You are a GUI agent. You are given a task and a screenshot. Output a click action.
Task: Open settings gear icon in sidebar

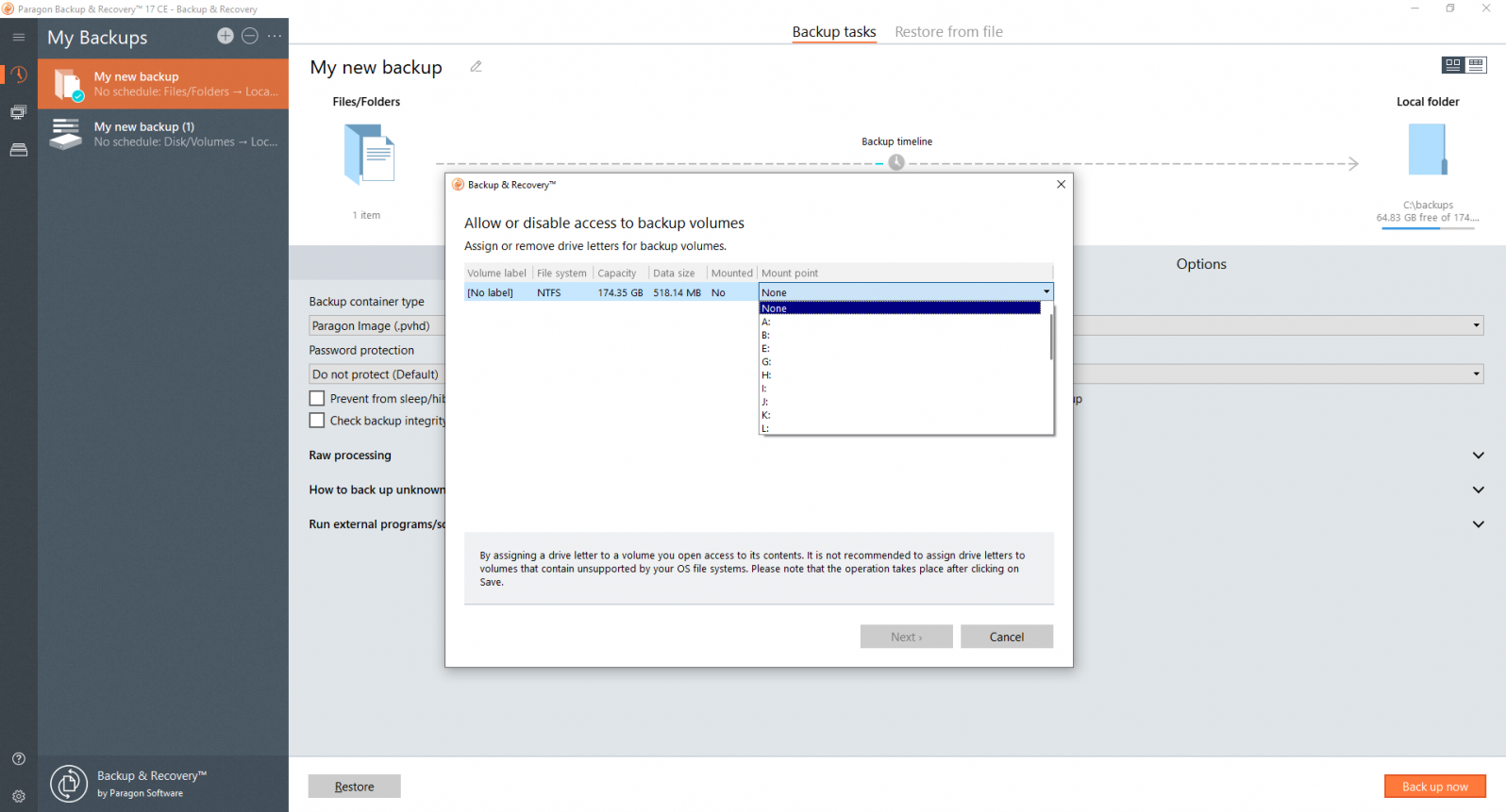point(19,796)
